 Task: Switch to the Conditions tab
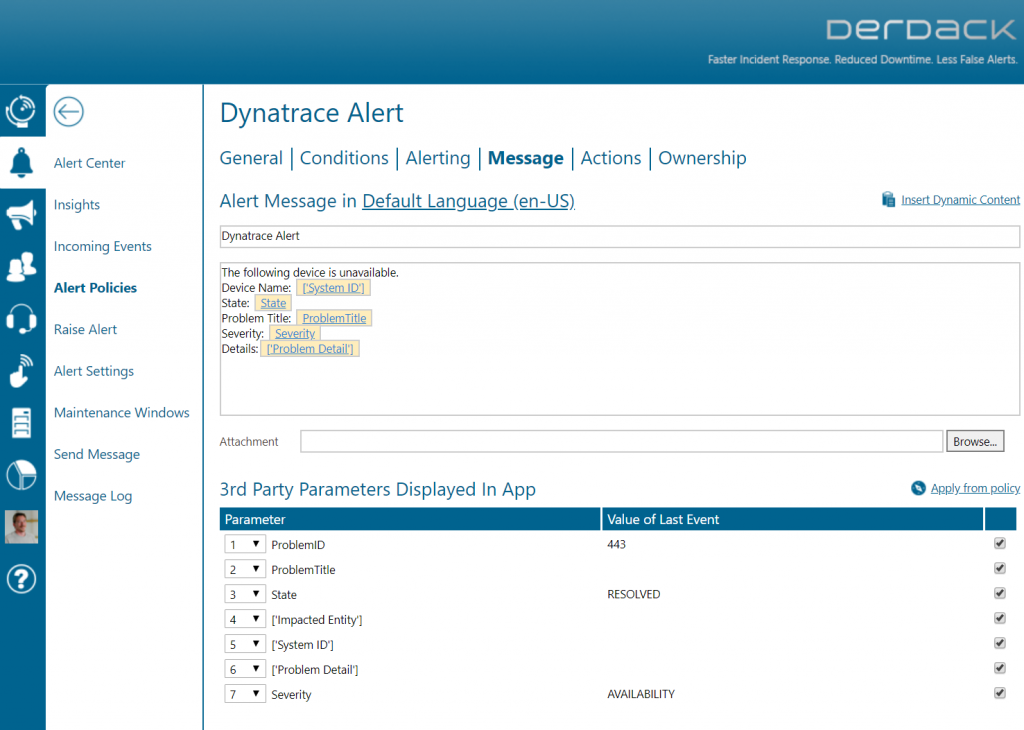(x=344, y=158)
